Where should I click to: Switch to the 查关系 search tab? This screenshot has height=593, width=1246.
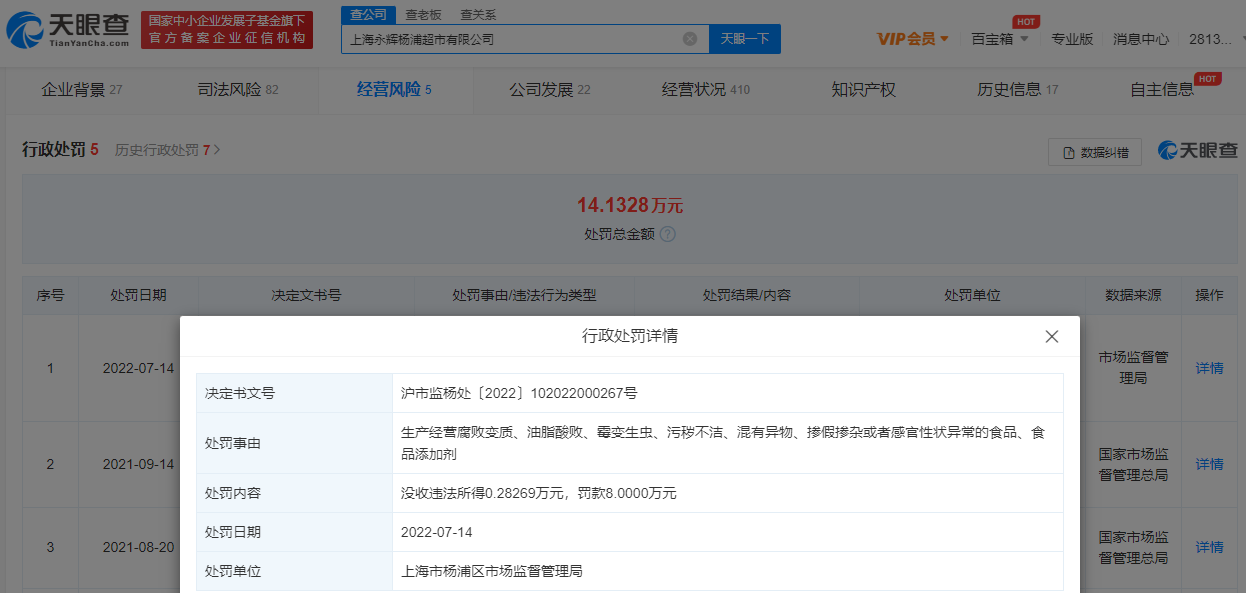pos(478,15)
